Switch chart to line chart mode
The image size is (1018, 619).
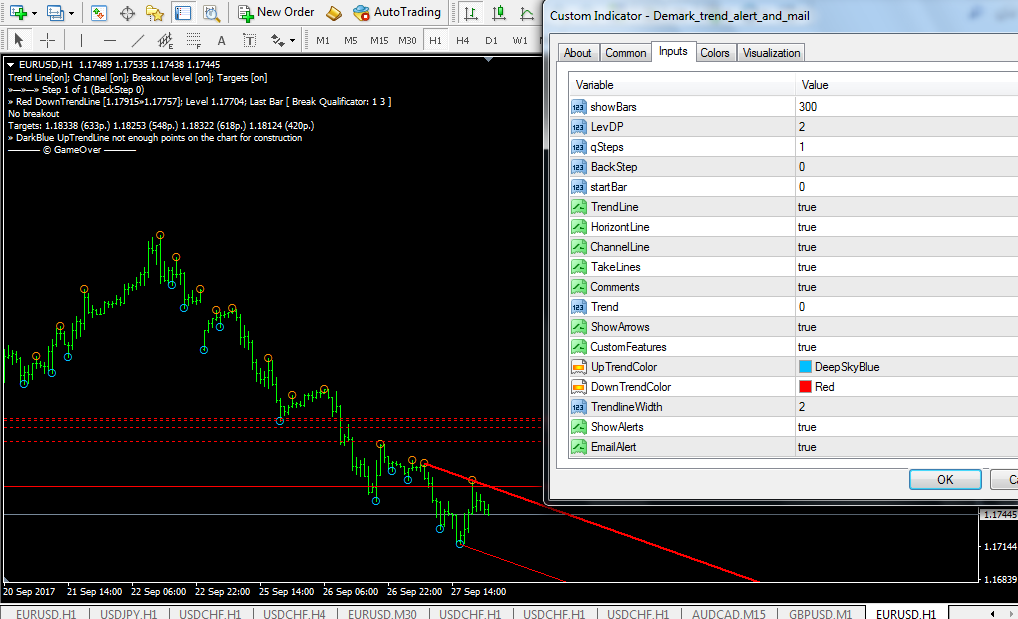527,12
